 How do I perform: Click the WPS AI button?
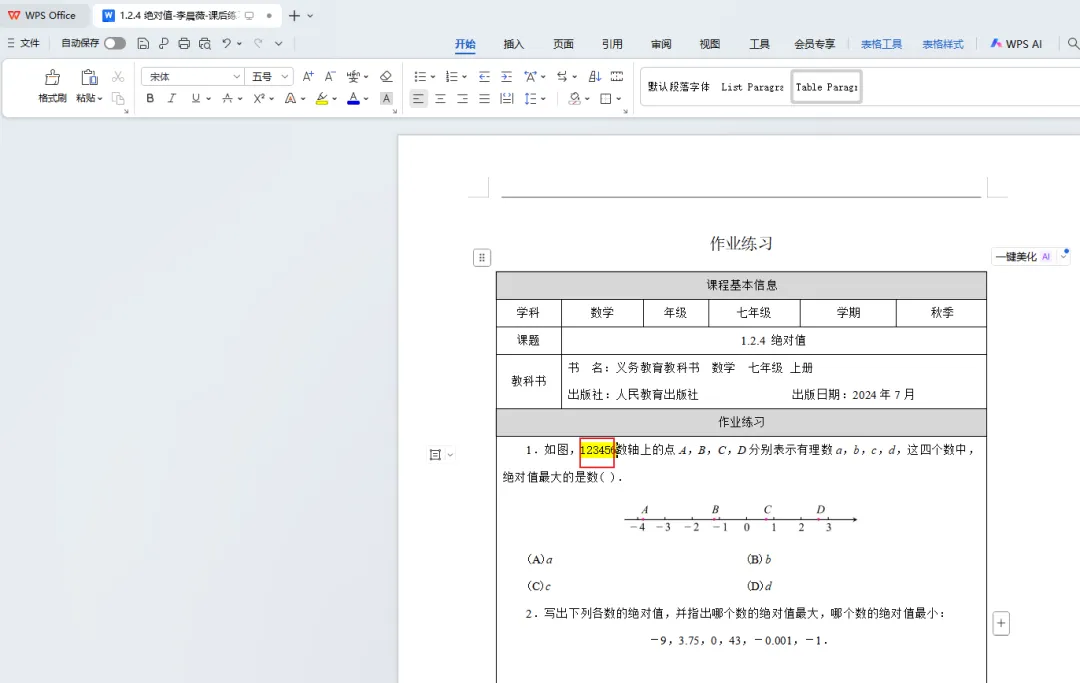coord(1017,43)
